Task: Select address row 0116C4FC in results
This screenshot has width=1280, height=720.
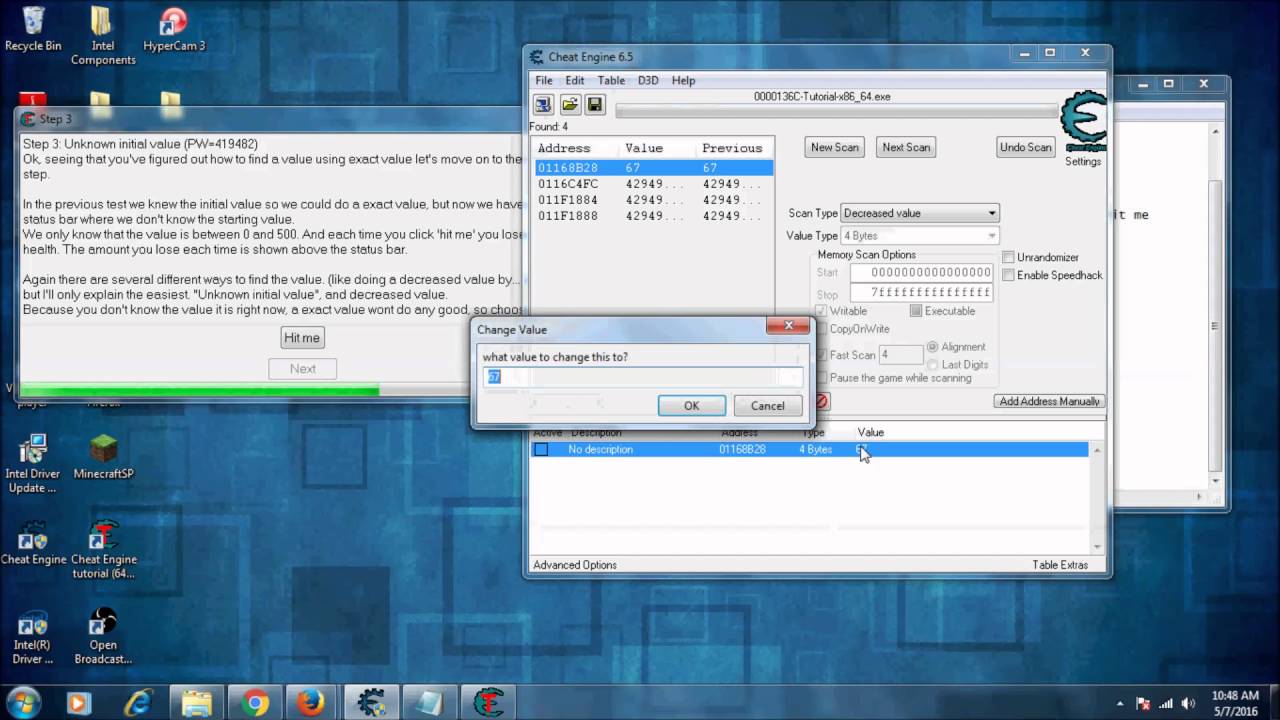Action: point(654,184)
